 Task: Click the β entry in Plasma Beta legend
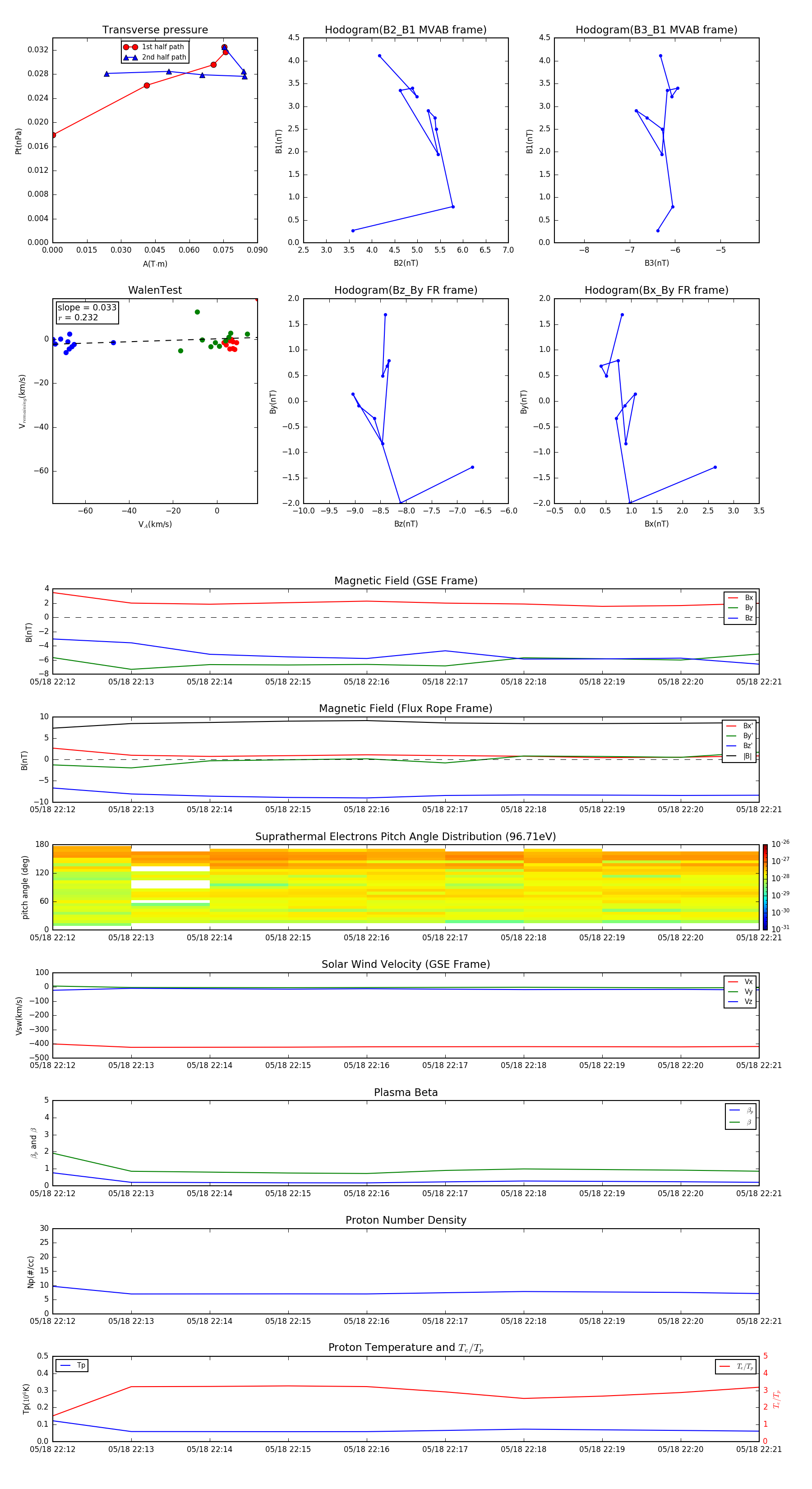(741, 1122)
